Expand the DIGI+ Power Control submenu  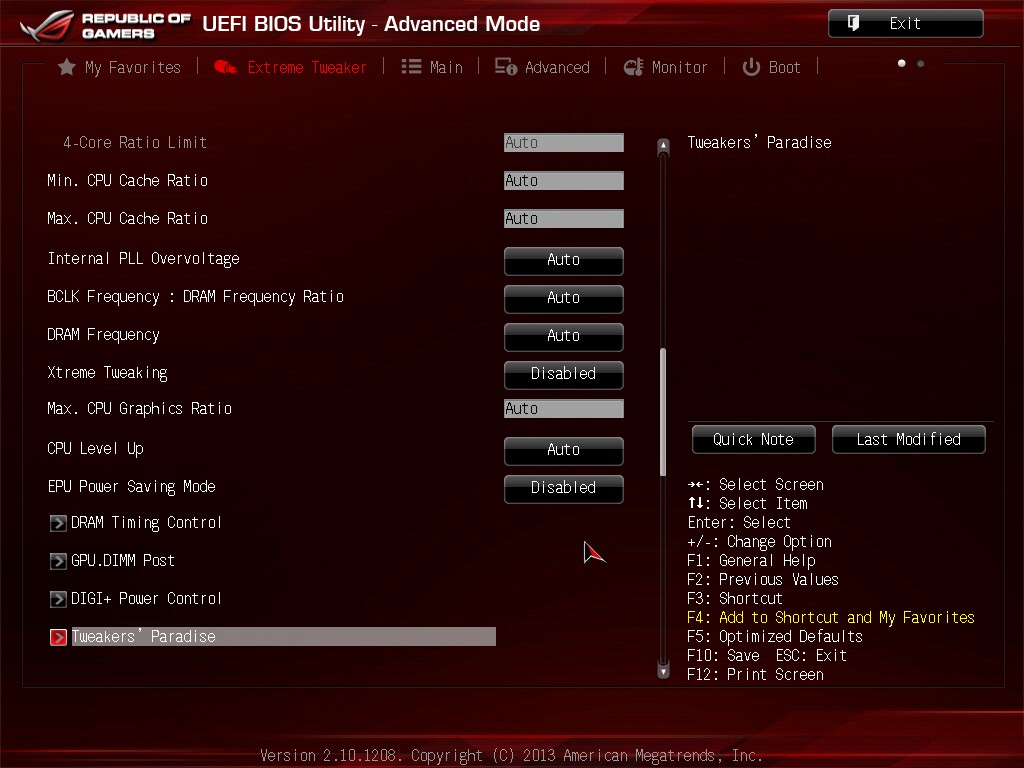tap(146, 599)
